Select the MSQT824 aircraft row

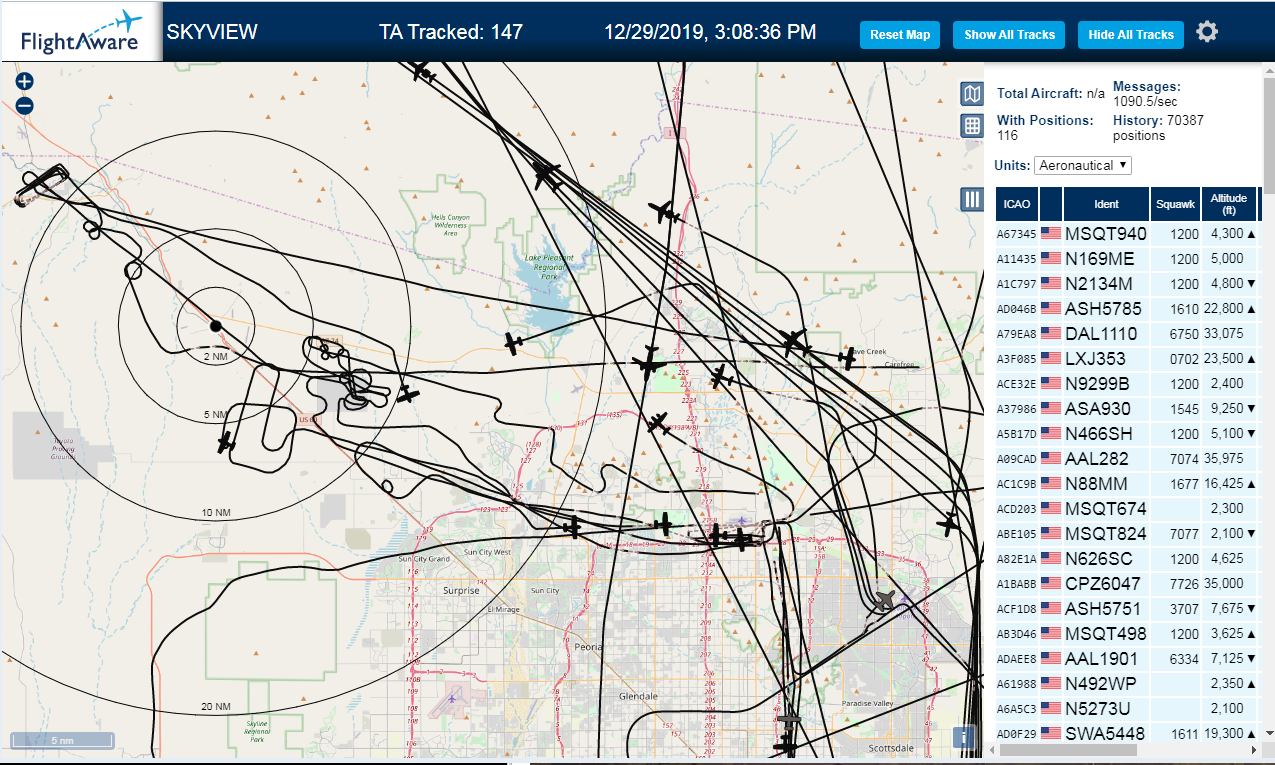(1127, 533)
